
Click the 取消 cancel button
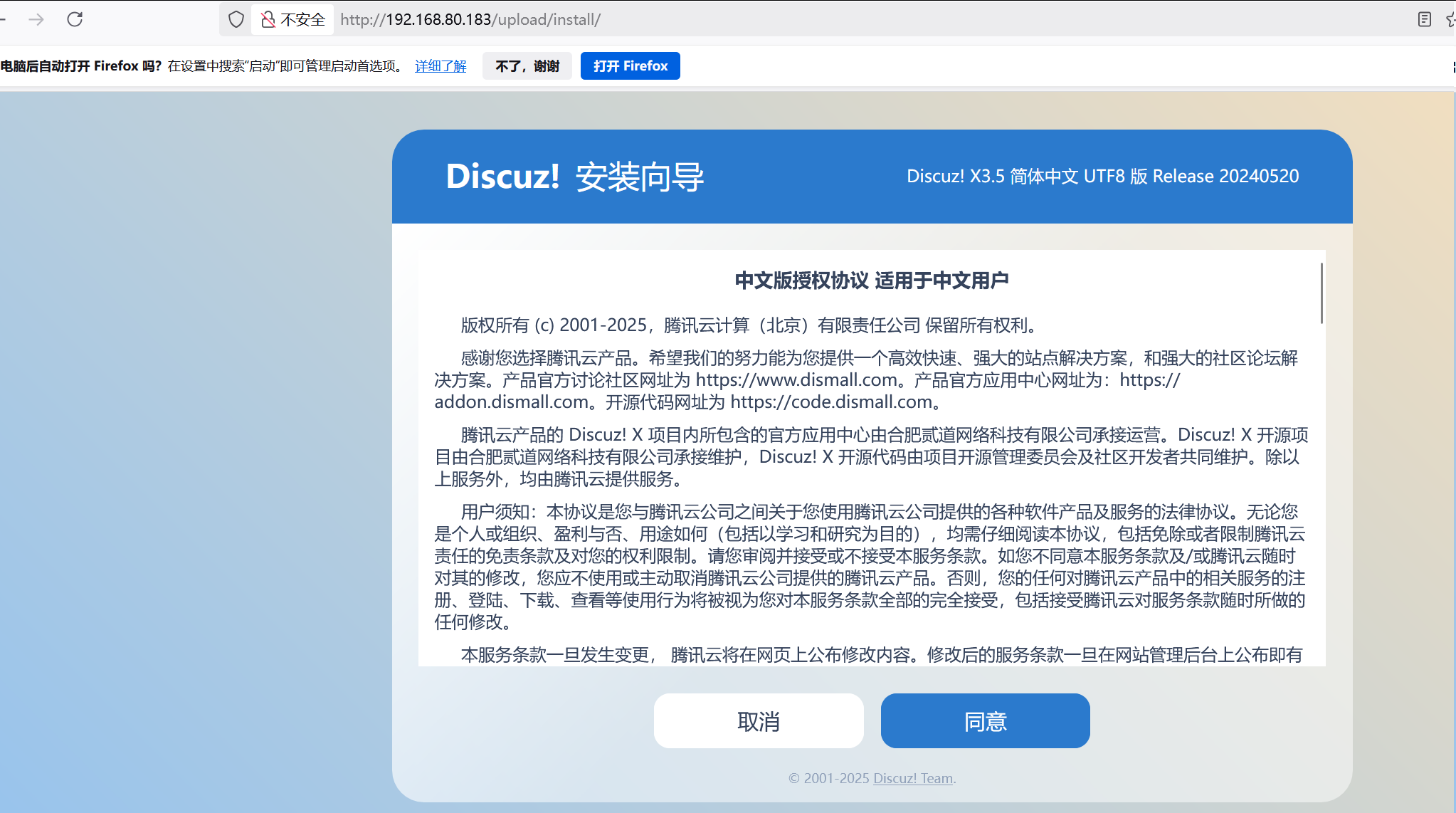click(x=759, y=721)
